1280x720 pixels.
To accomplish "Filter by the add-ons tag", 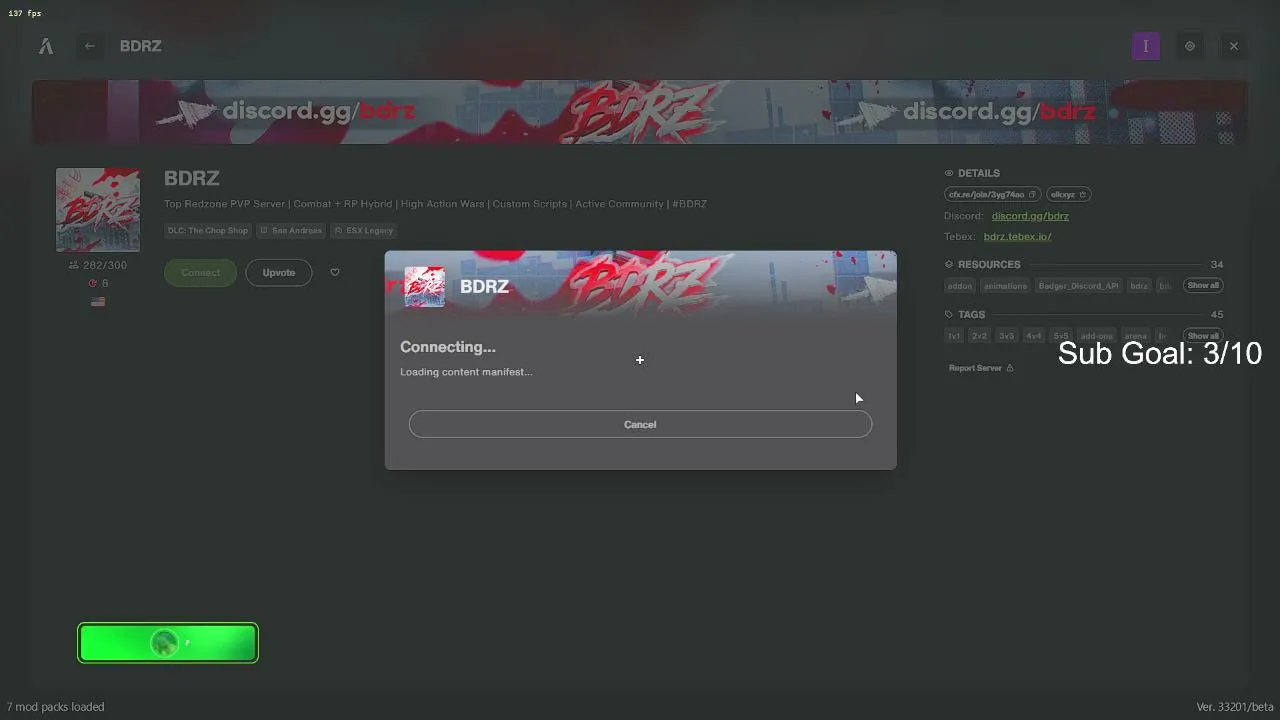I will click(1096, 336).
